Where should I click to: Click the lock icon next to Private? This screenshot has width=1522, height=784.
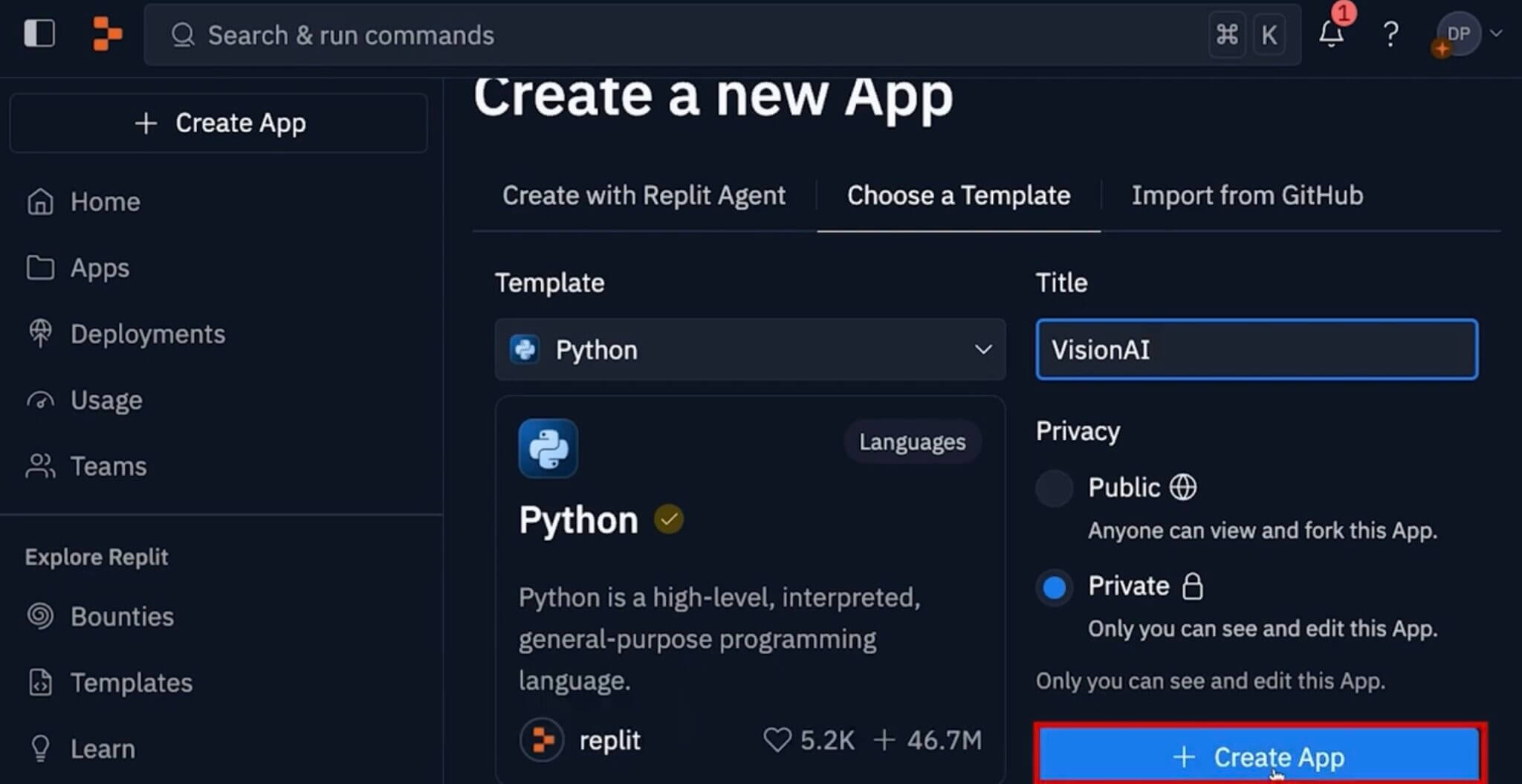point(1193,586)
